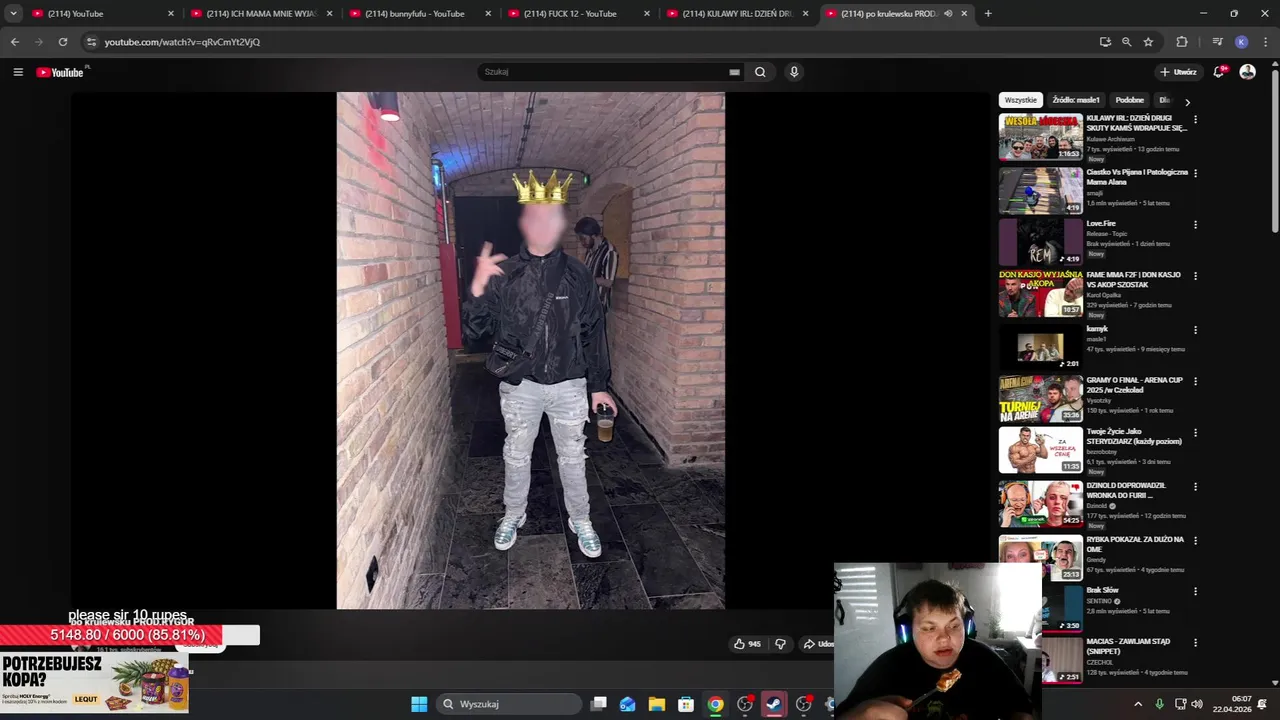Share the video via share button
Image resolution: width=1280 pixels, height=720 pixels.
(x=818, y=644)
